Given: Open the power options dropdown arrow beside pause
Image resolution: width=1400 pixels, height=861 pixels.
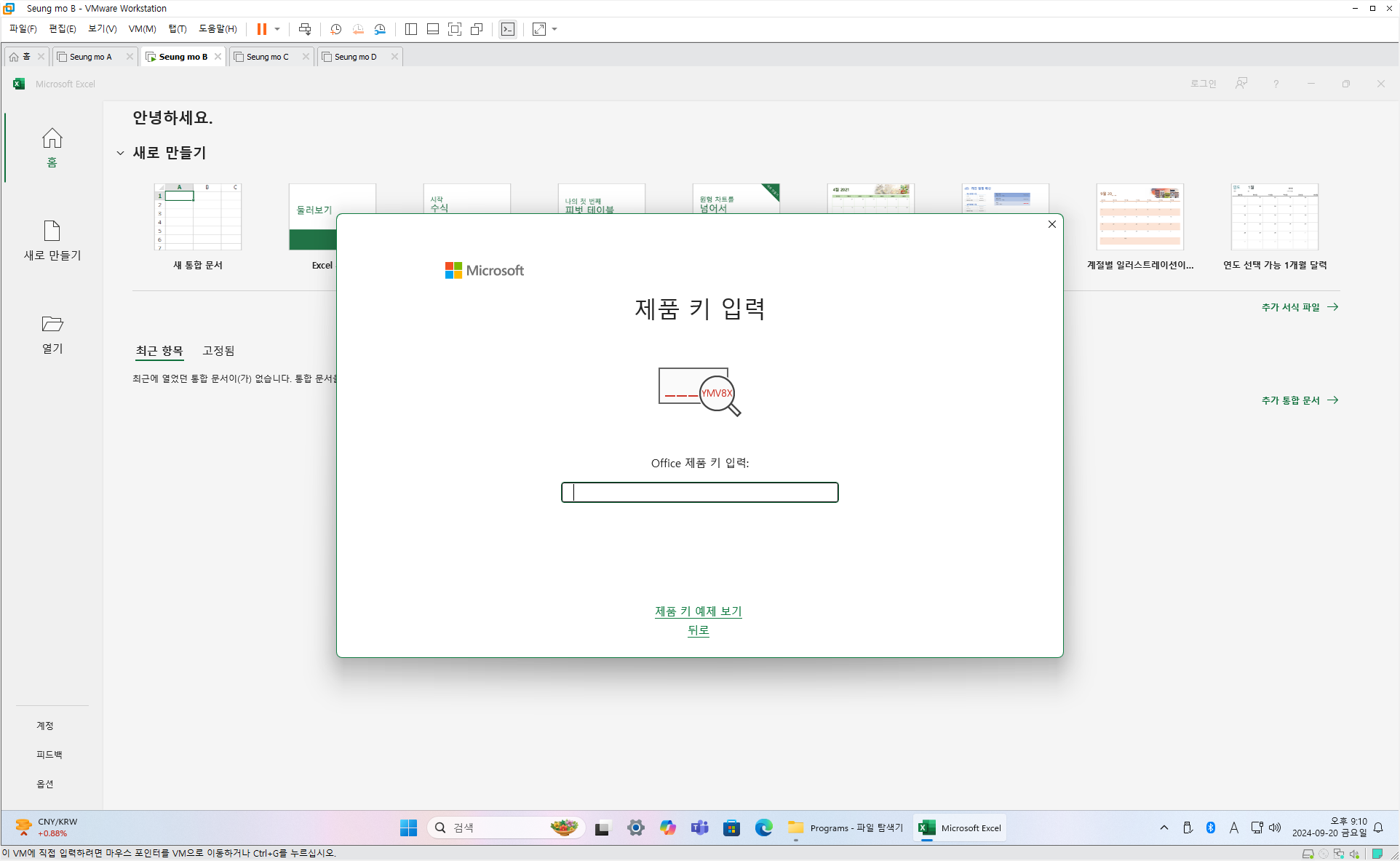Looking at the screenshot, I should 277,29.
